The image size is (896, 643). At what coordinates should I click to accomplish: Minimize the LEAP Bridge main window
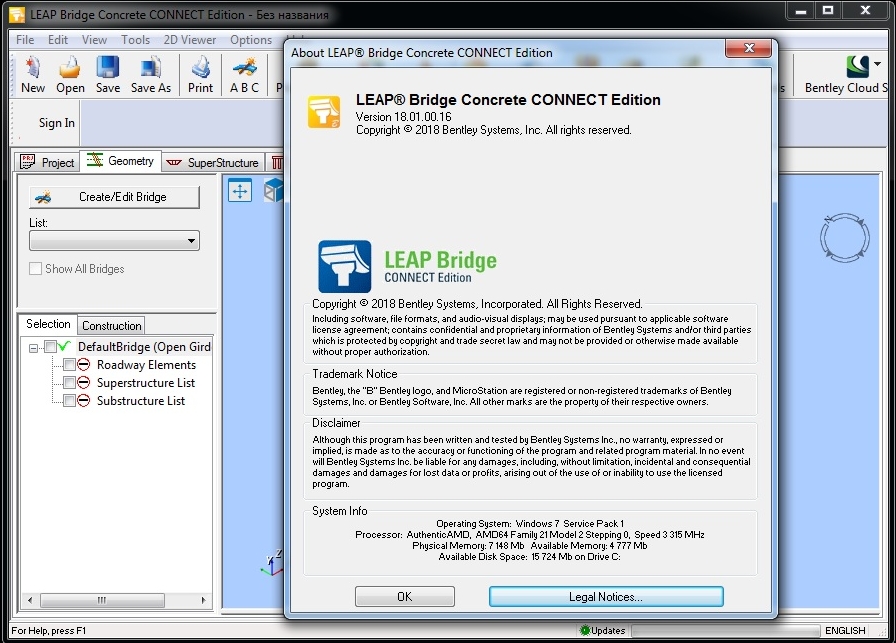coord(801,11)
